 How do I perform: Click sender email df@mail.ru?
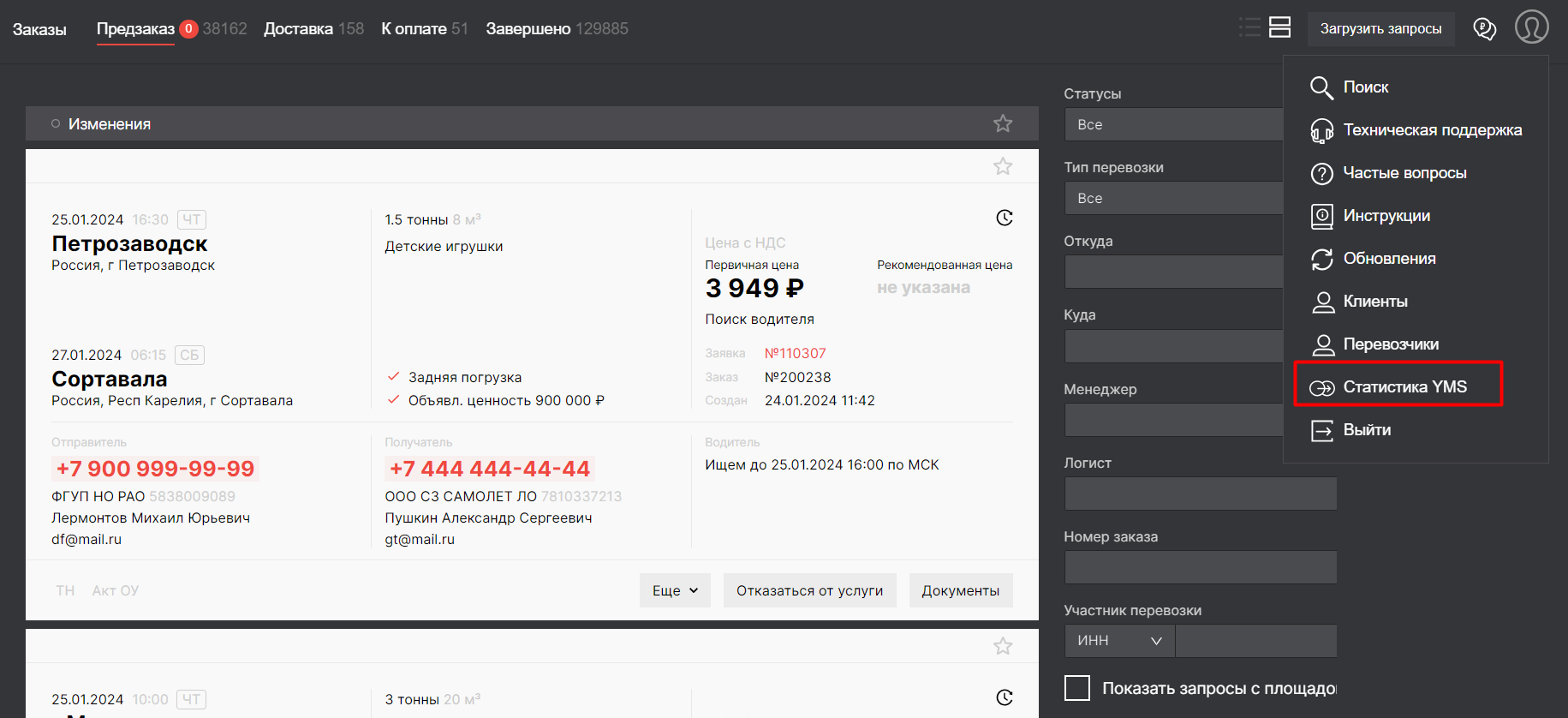(x=86, y=540)
